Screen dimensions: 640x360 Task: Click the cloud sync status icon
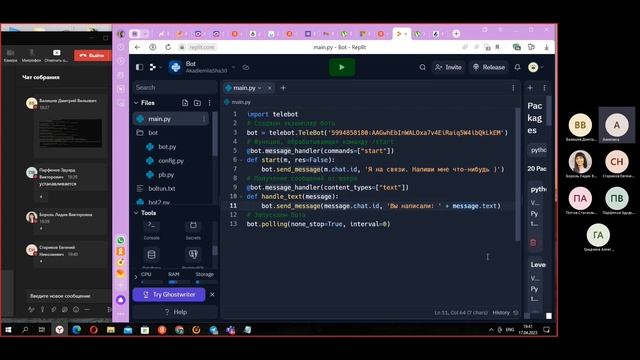(x=246, y=67)
